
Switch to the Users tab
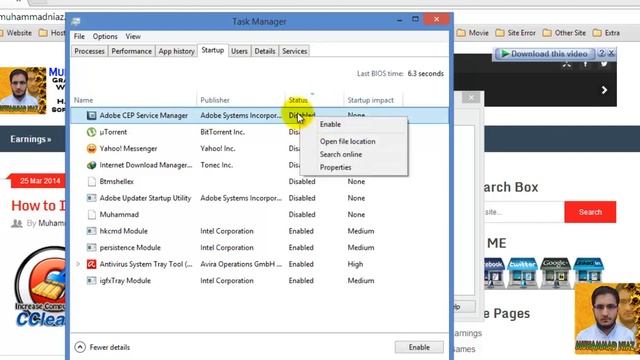(239, 51)
